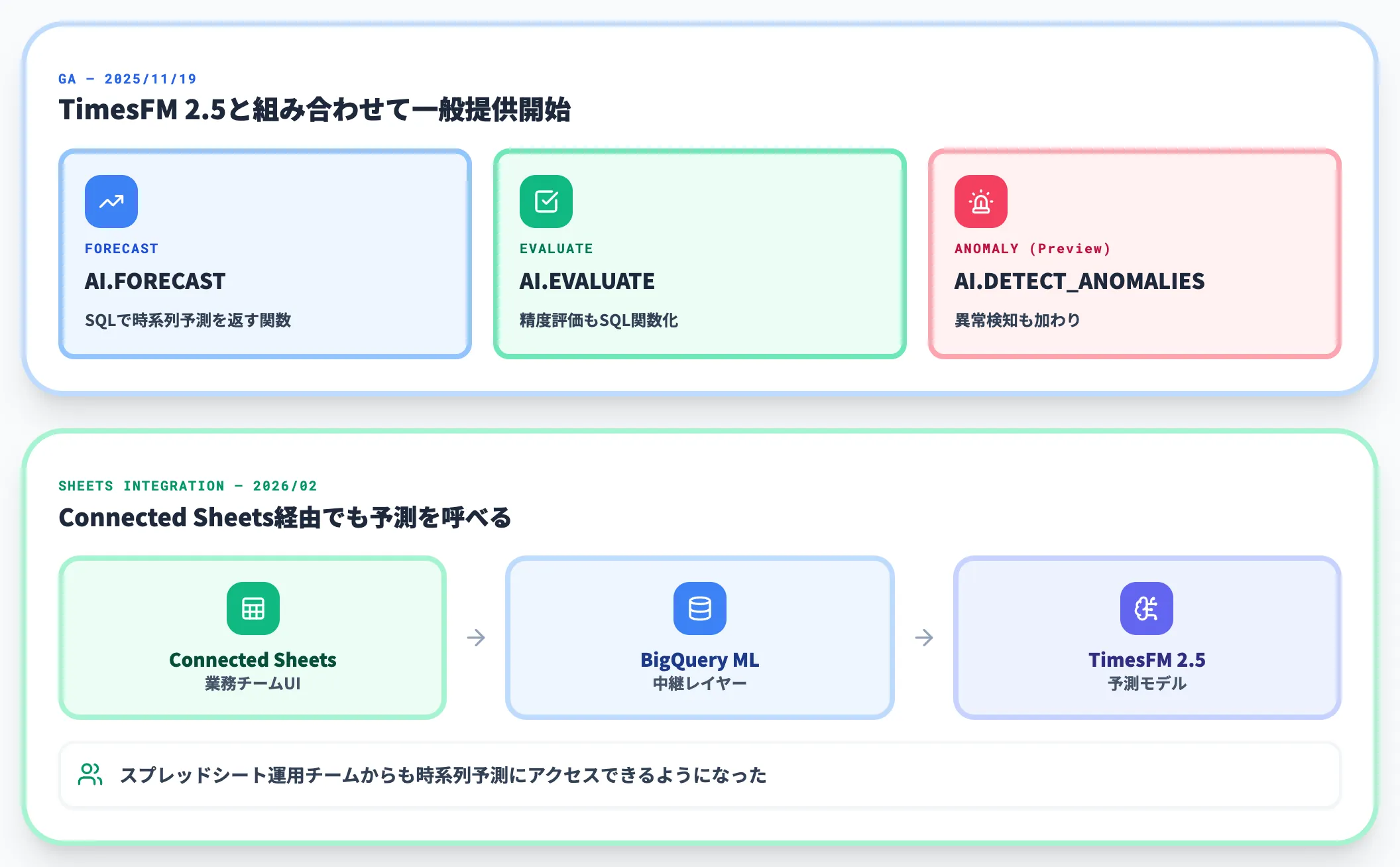Click the Connected Sheets card title
1400x867 pixels.
click(x=253, y=660)
